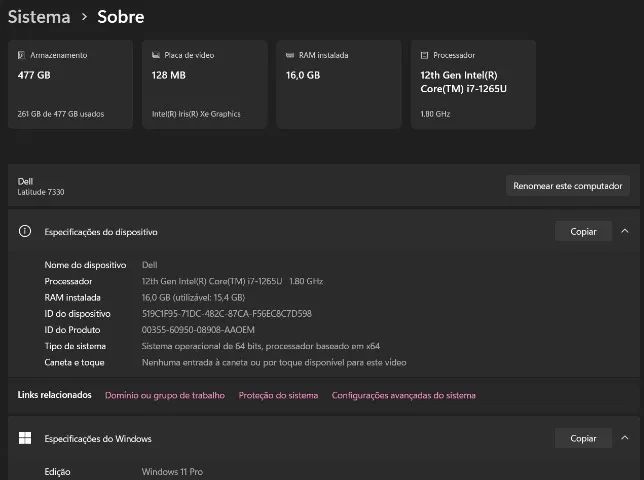Open Configurações avançadas do sistema link
The height and width of the screenshot is (480, 644).
point(404,395)
